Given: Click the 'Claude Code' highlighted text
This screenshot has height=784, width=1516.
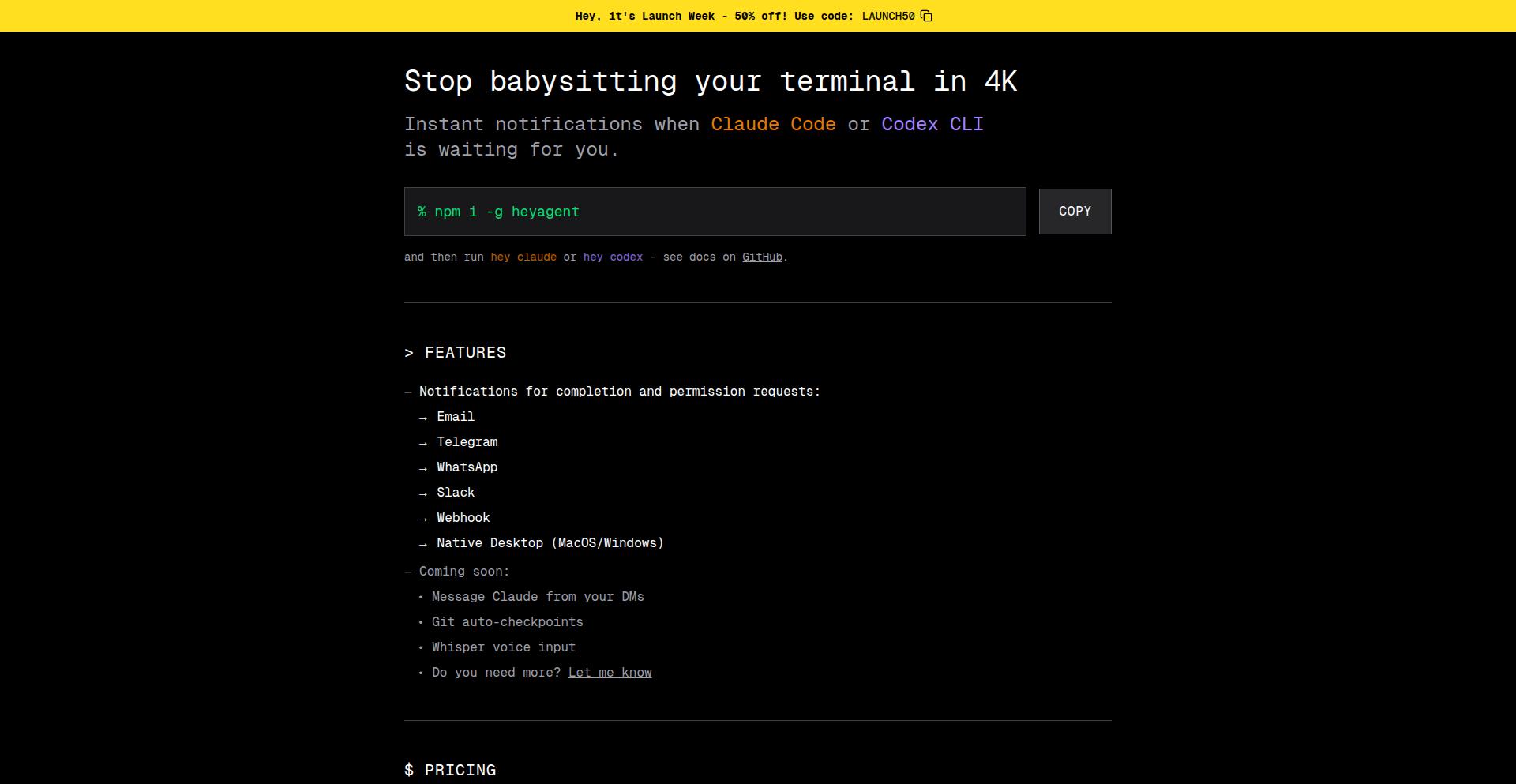Looking at the screenshot, I should [773, 125].
